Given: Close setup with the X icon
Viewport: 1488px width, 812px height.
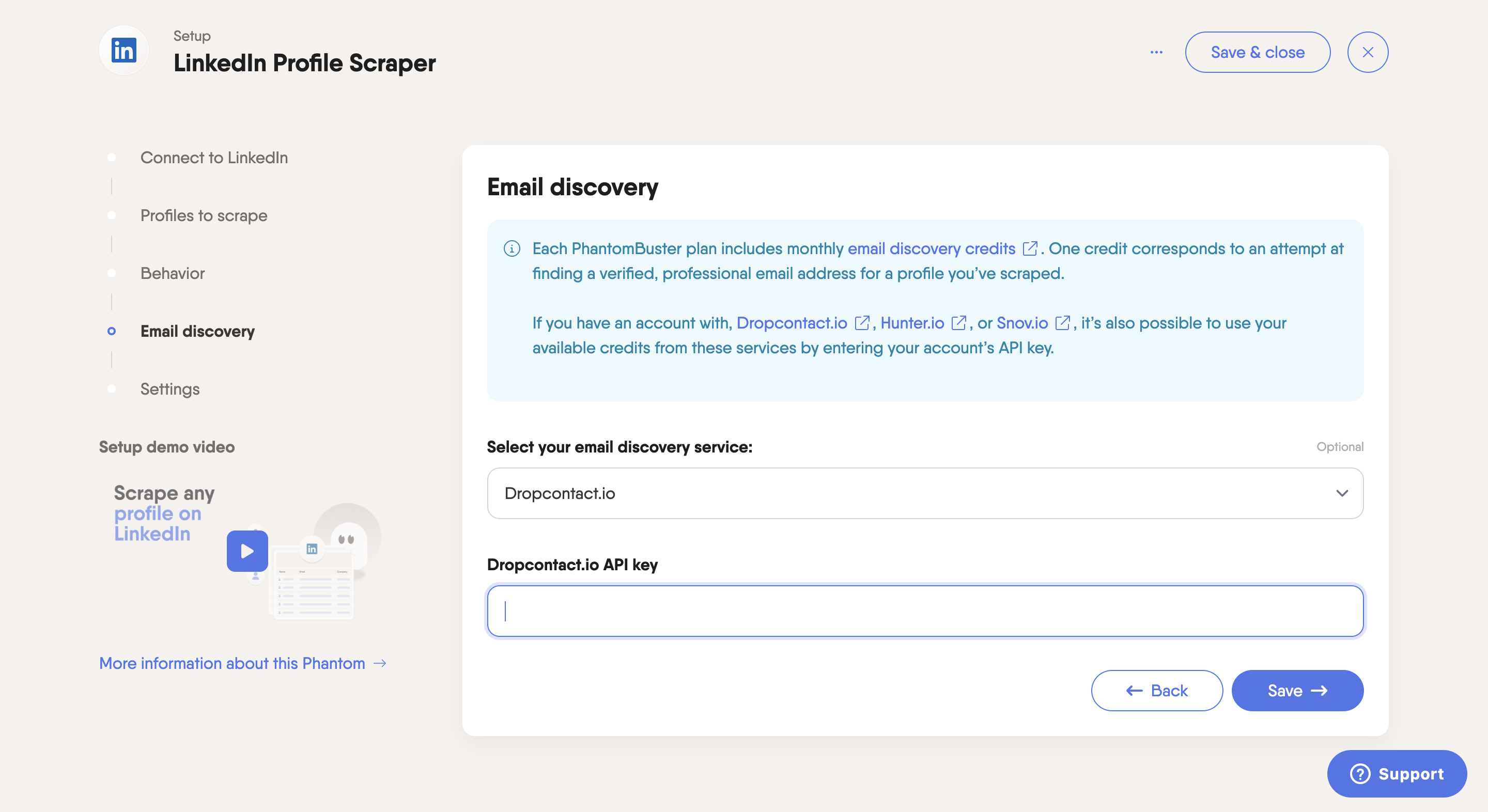Looking at the screenshot, I should pos(1367,52).
